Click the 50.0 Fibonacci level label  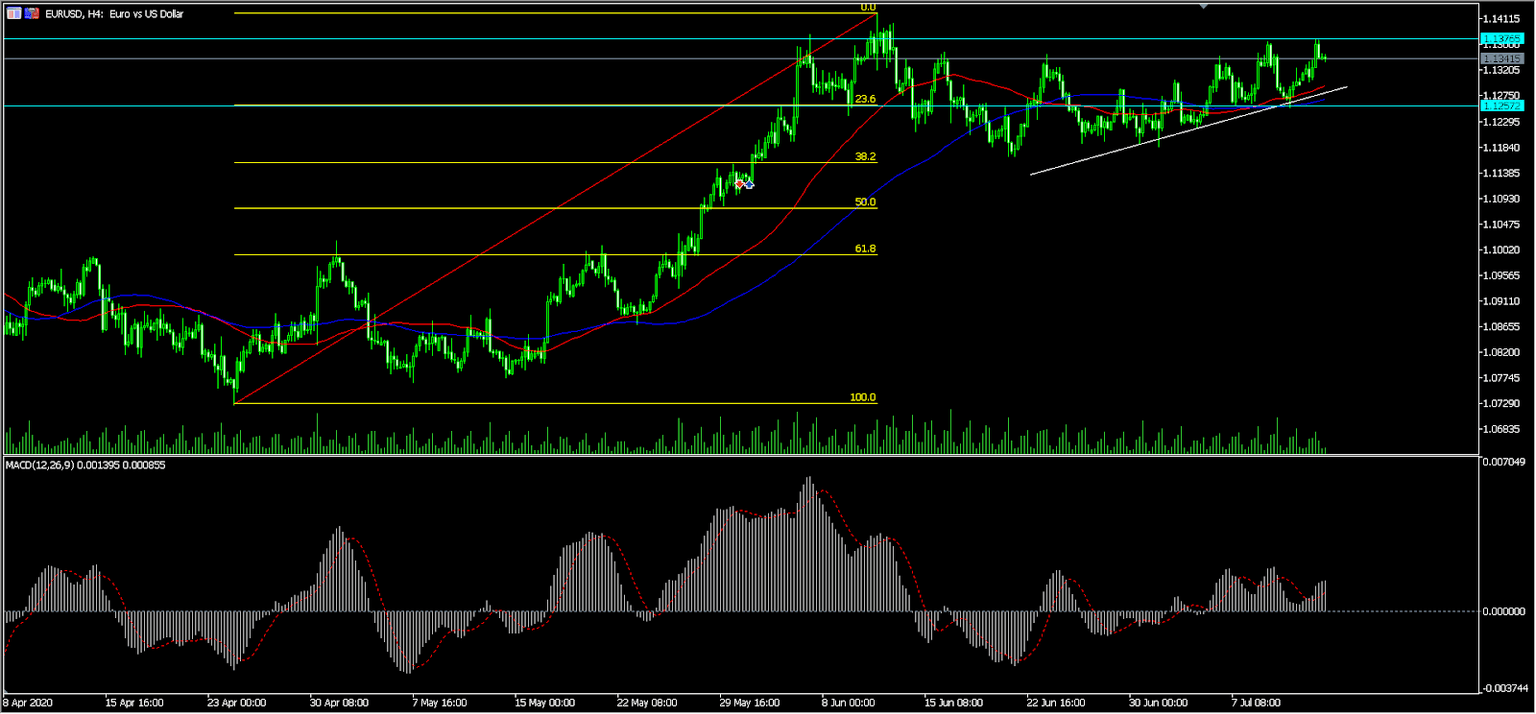866,202
